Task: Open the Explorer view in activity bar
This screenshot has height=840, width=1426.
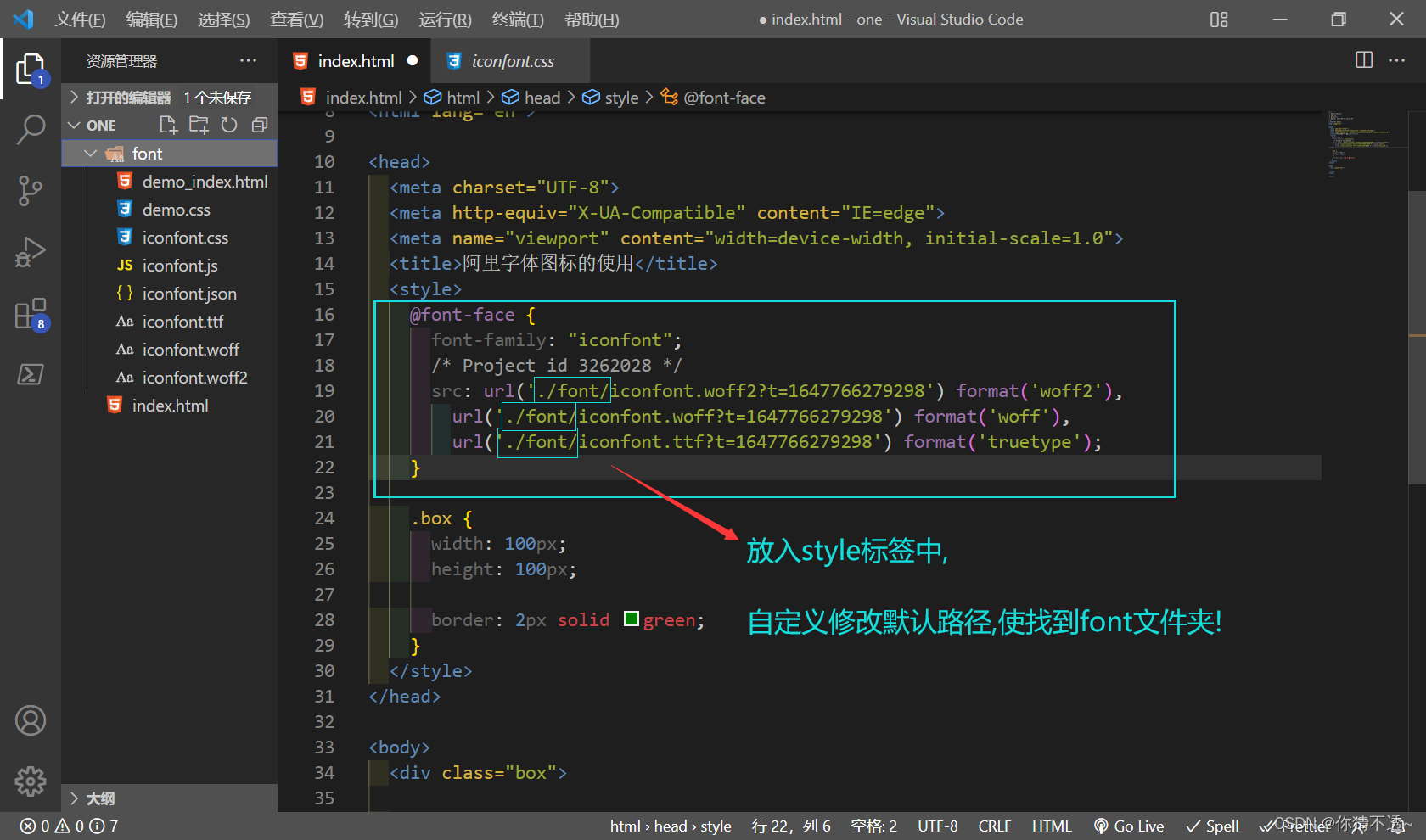Action: click(31, 70)
